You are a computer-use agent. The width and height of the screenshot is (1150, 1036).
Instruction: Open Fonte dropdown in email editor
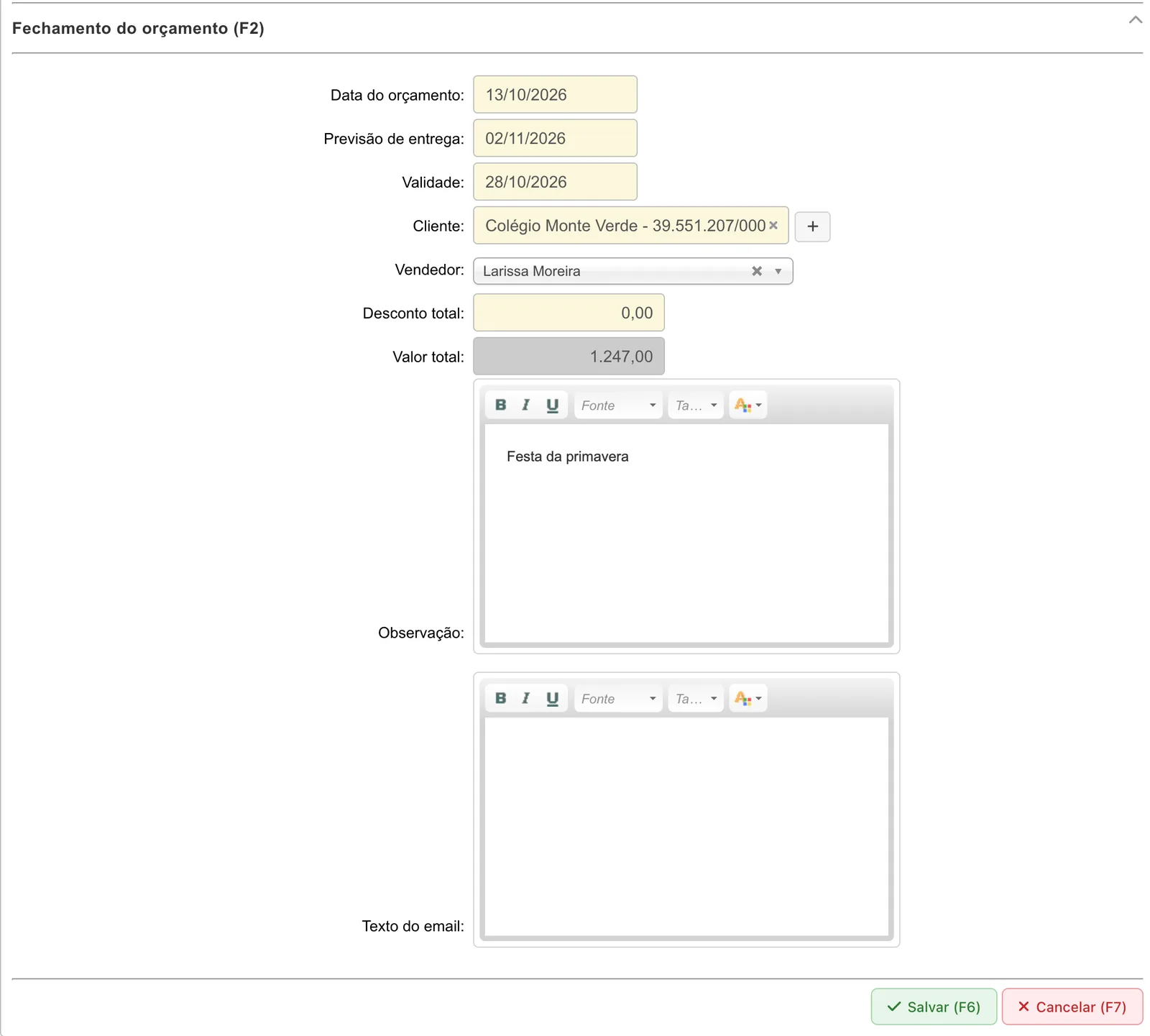pyautogui.click(x=618, y=698)
